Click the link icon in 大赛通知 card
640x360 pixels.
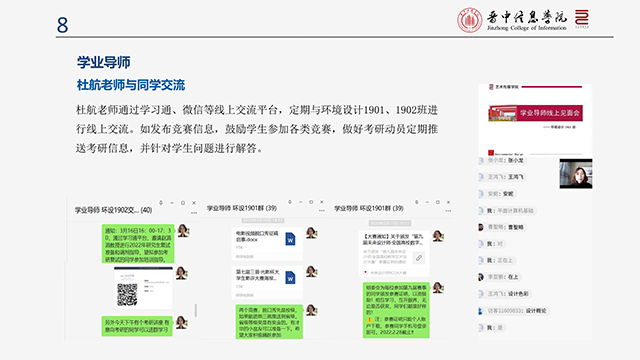click(419, 258)
